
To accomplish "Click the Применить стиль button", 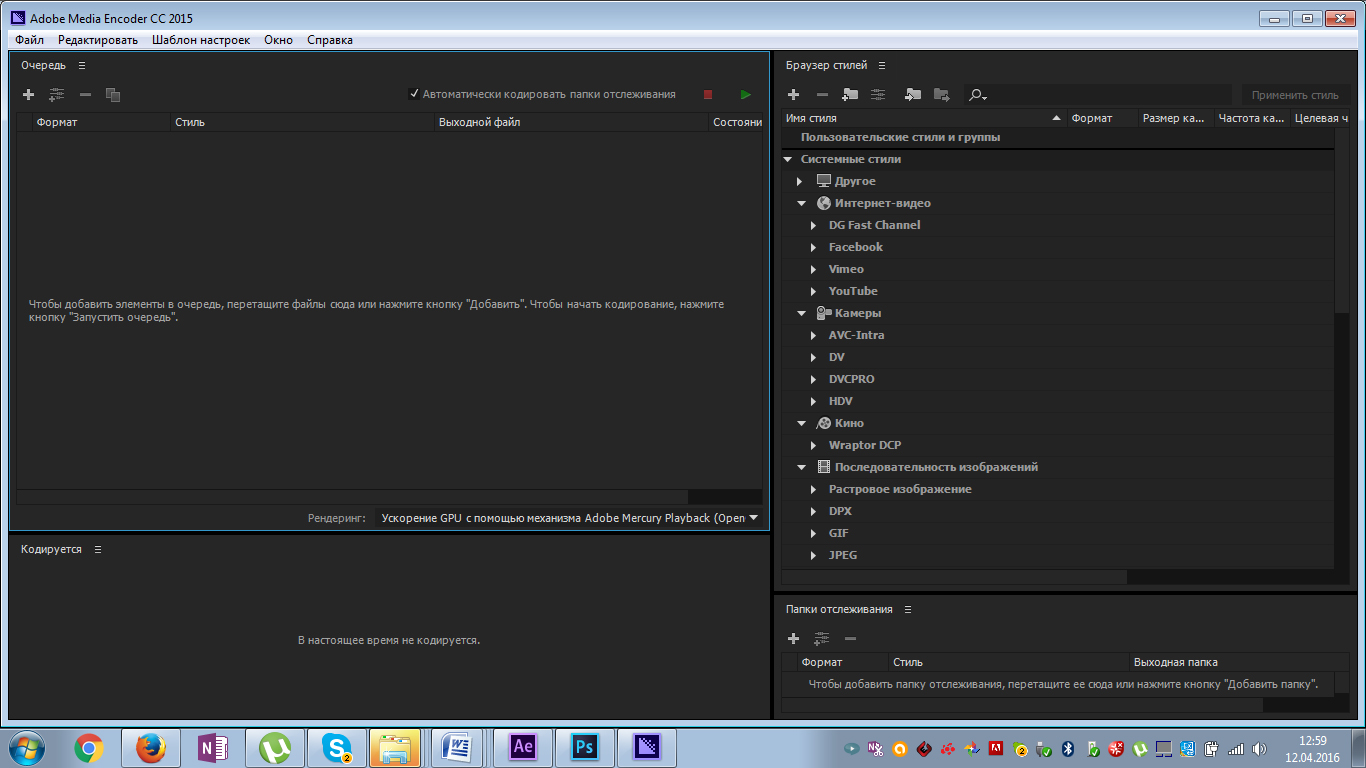I will coord(1295,95).
